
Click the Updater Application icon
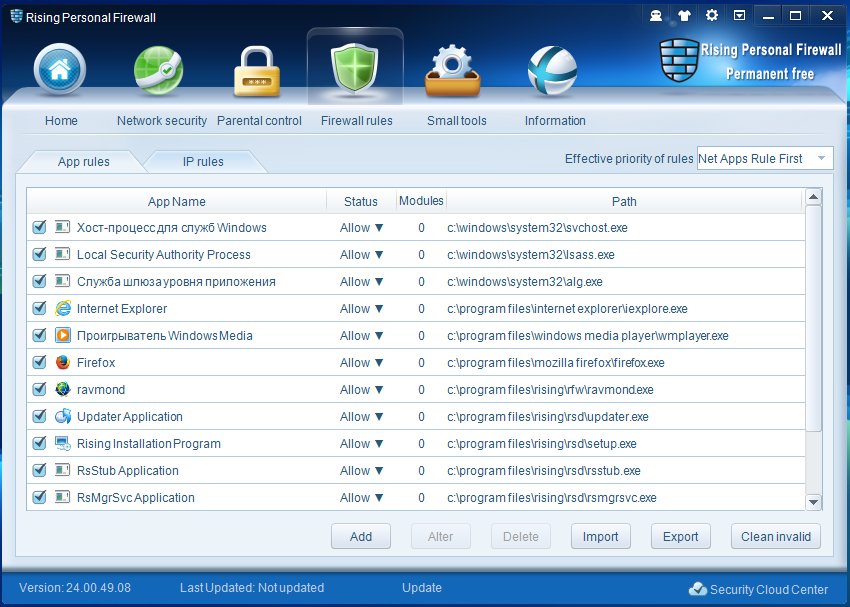[x=63, y=416]
